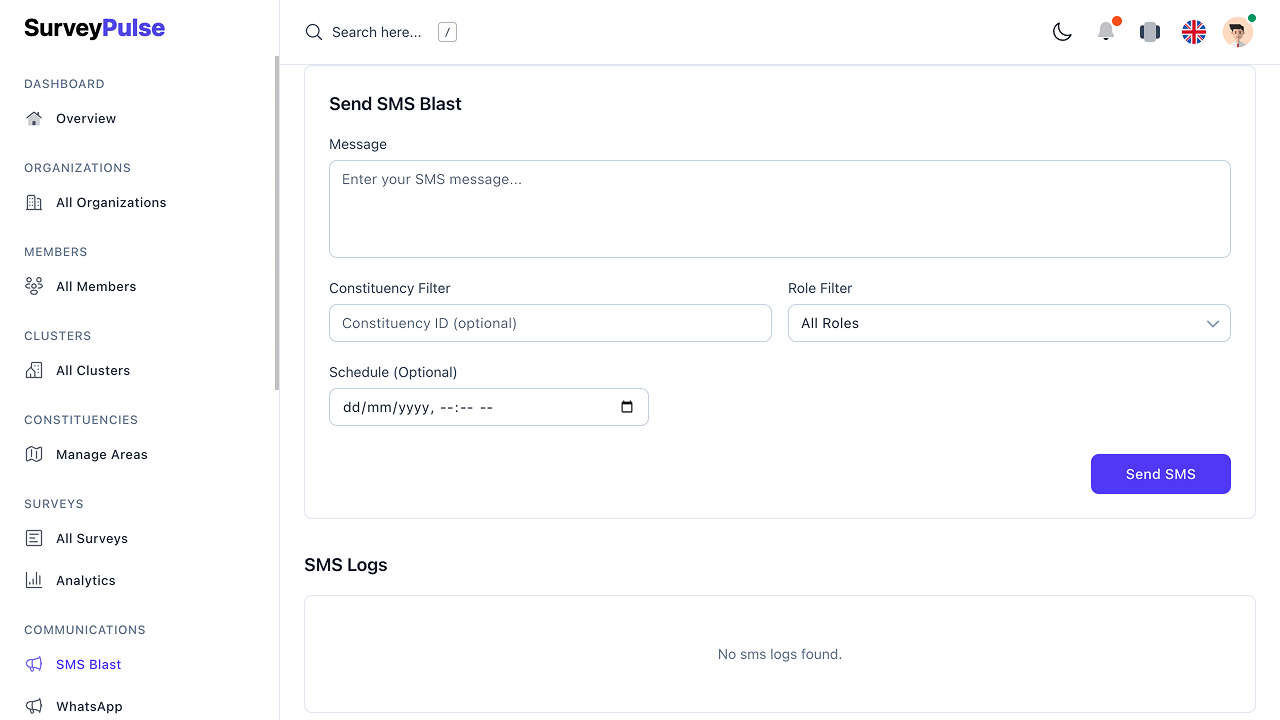The width and height of the screenshot is (1280, 720).
Task: Click the UK flag language selector
Action: coord(1194,32)
